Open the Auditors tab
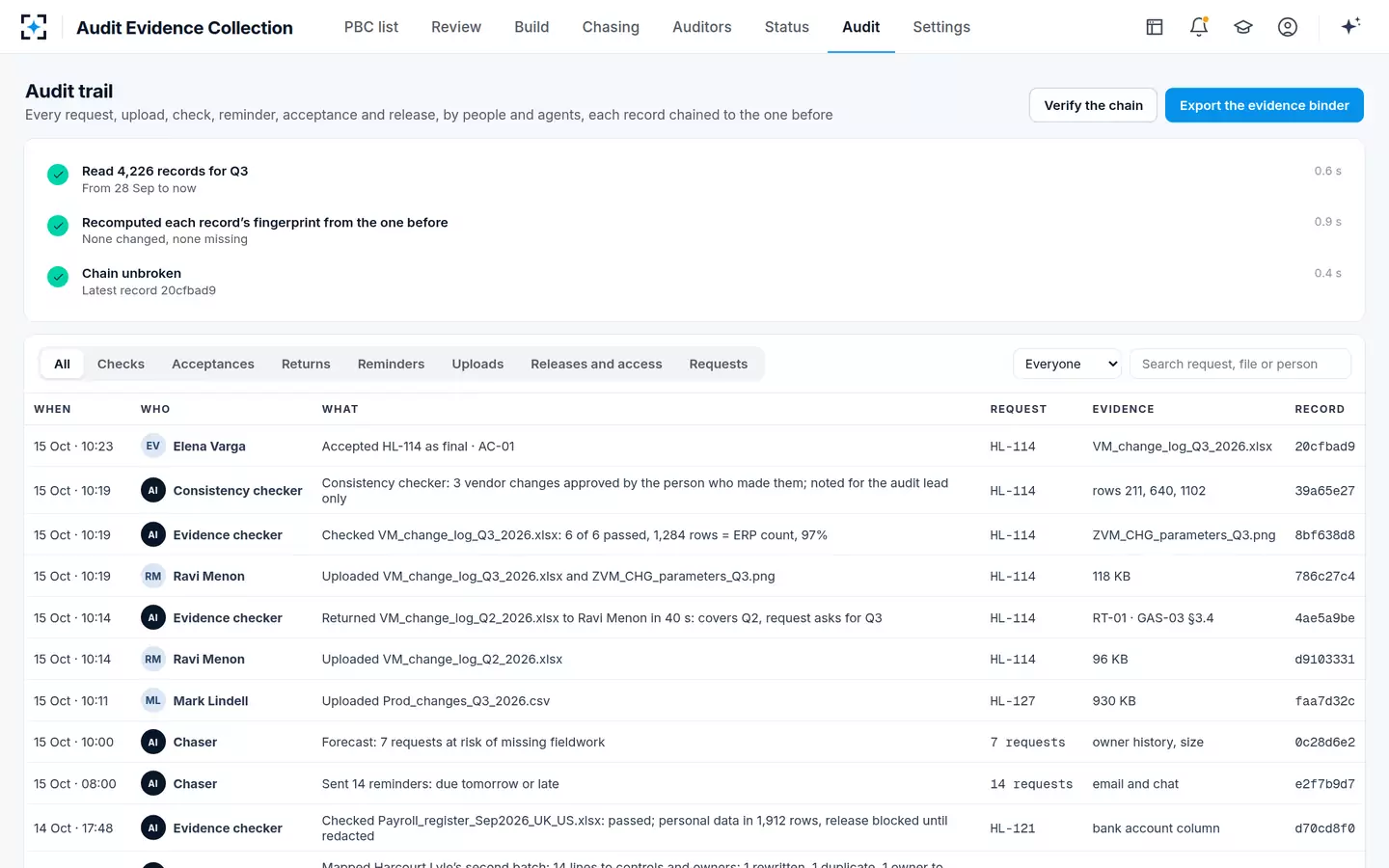The width and height of the screenshot is (1389, 868). click(702, 27)
